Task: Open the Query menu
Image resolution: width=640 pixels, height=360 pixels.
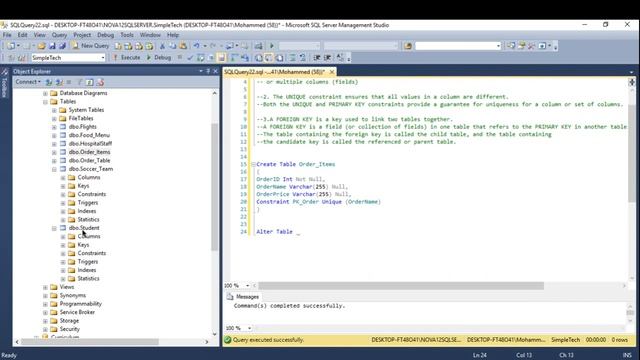Action: click(x=59, y=35)
